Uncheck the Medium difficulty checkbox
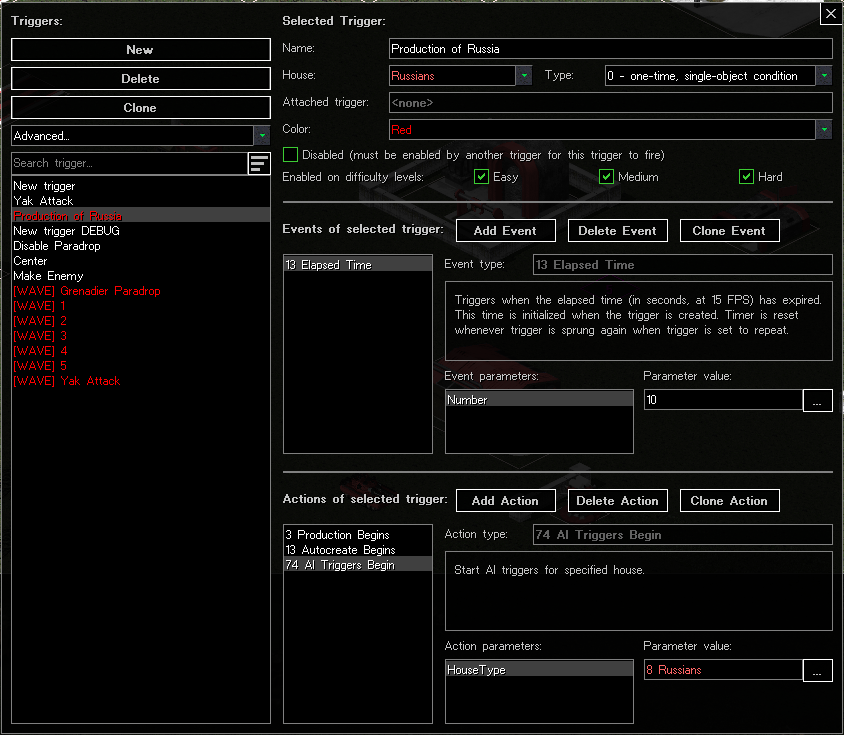 606,177
